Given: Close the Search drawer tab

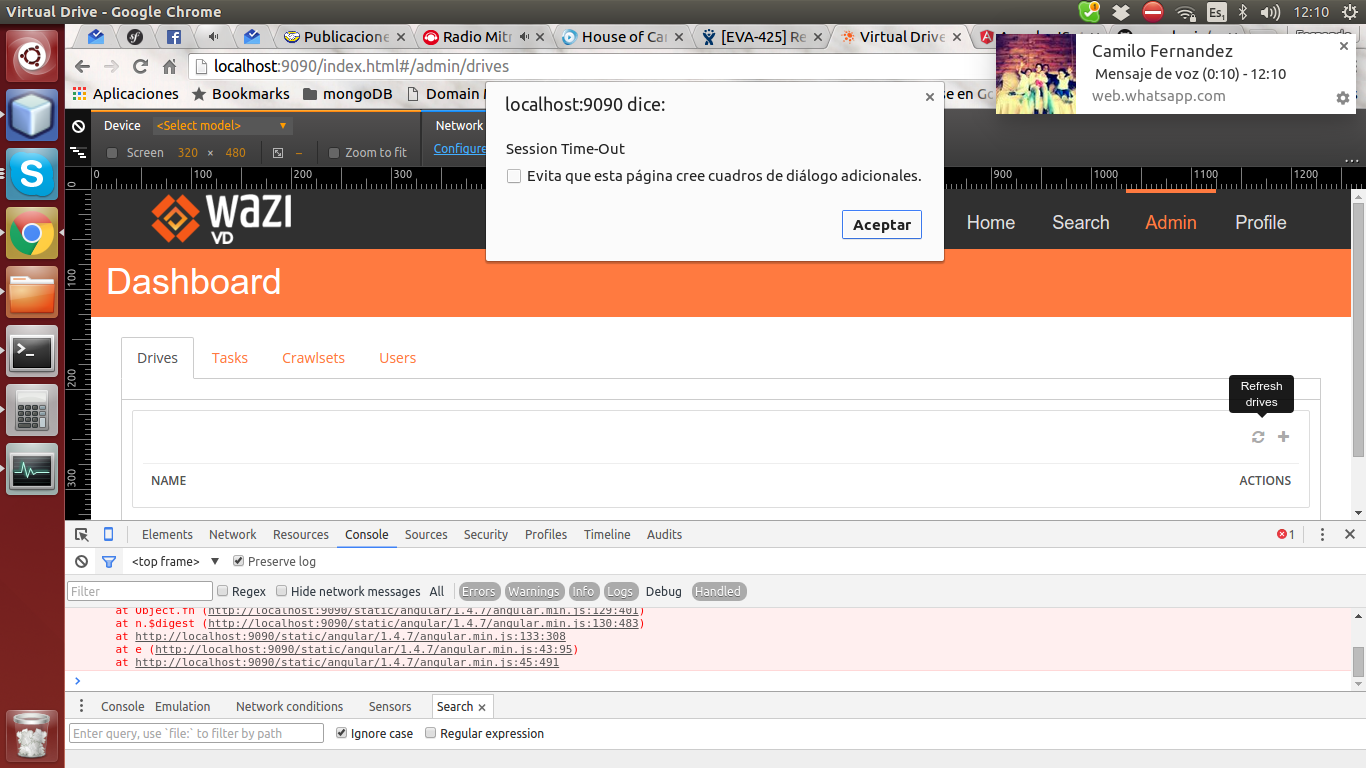Looking at the screenshot, I should 482,707.
